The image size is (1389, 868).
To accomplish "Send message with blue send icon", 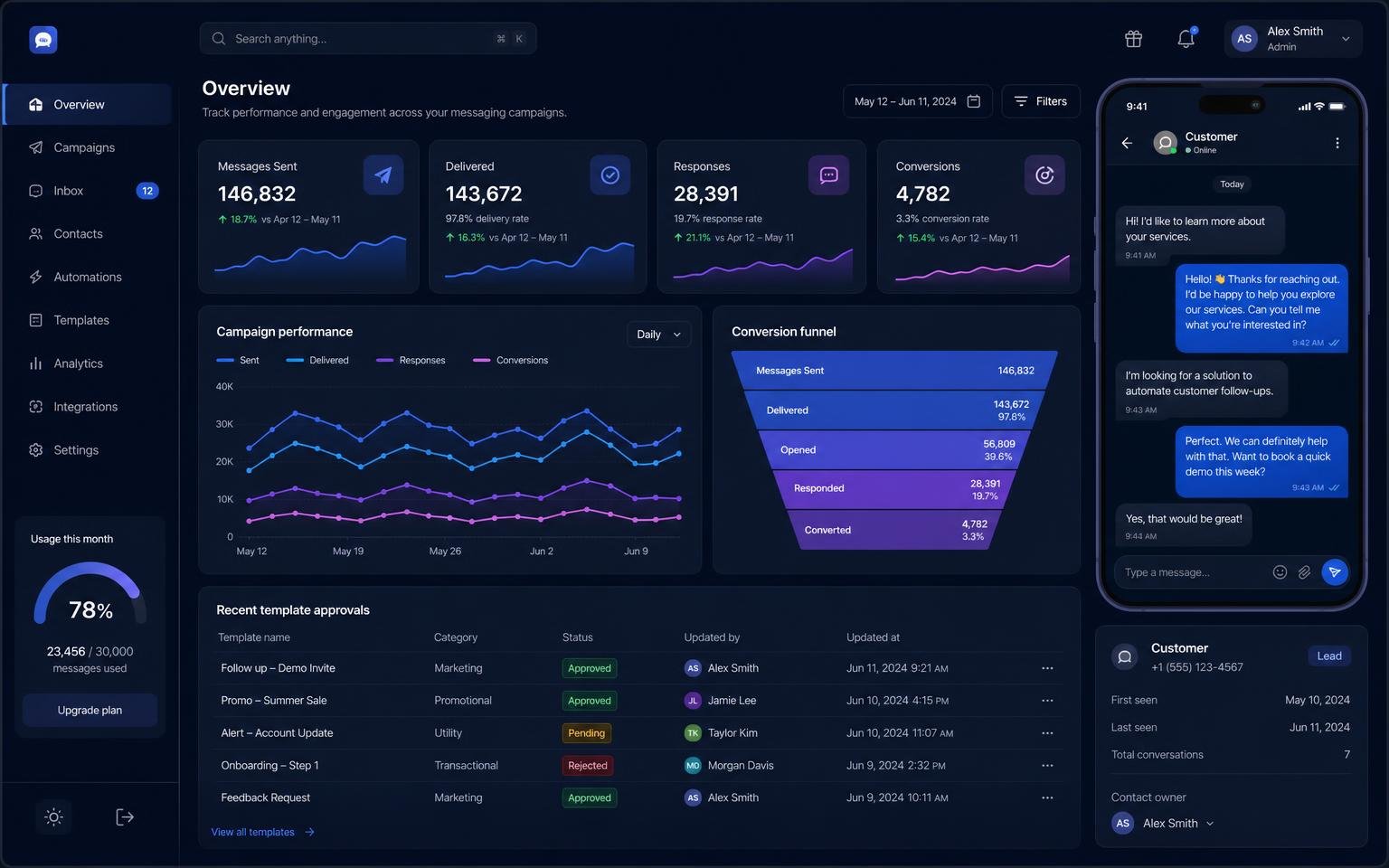I will point(1335,571).
